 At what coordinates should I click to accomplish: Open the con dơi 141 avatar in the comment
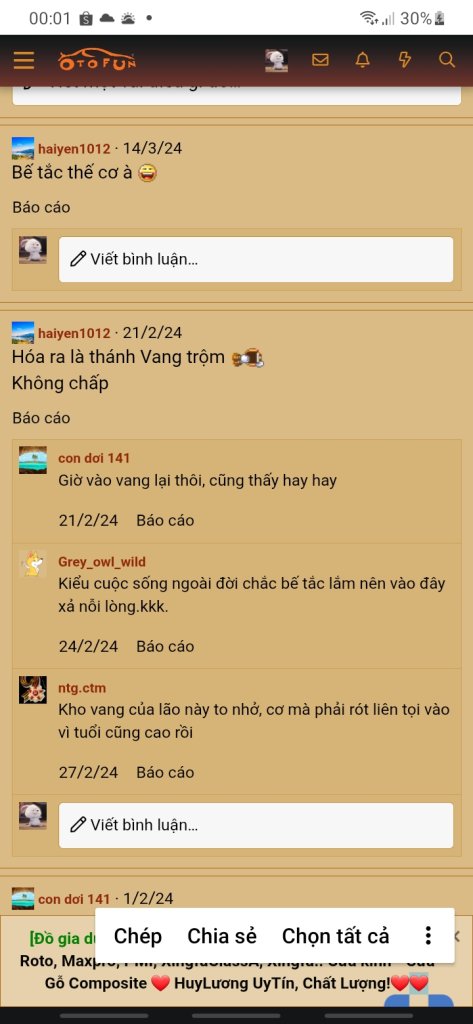pos(33,460)
